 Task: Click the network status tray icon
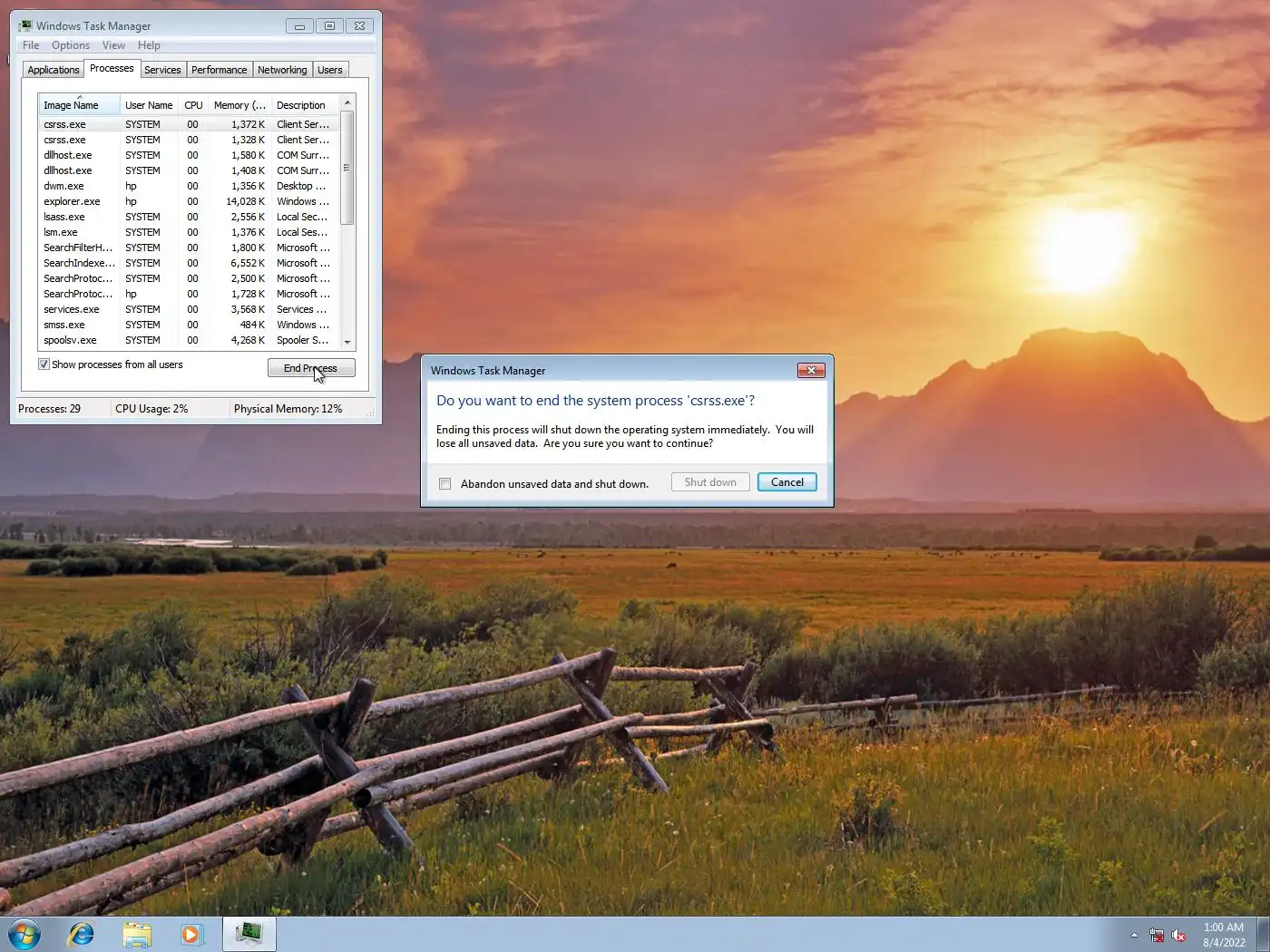coord(1157,935)
